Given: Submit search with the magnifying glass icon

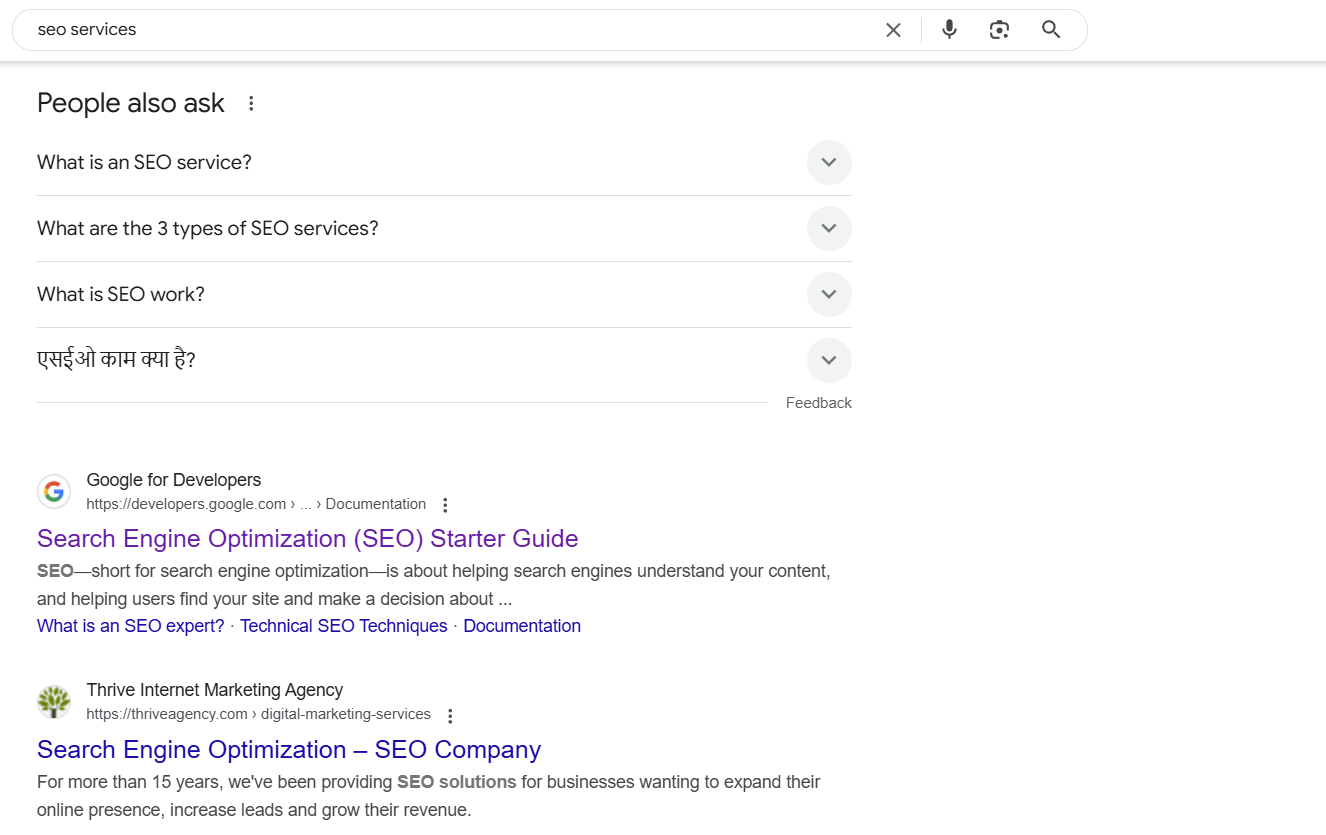Looking at the screenshot, I should 1051,30.
